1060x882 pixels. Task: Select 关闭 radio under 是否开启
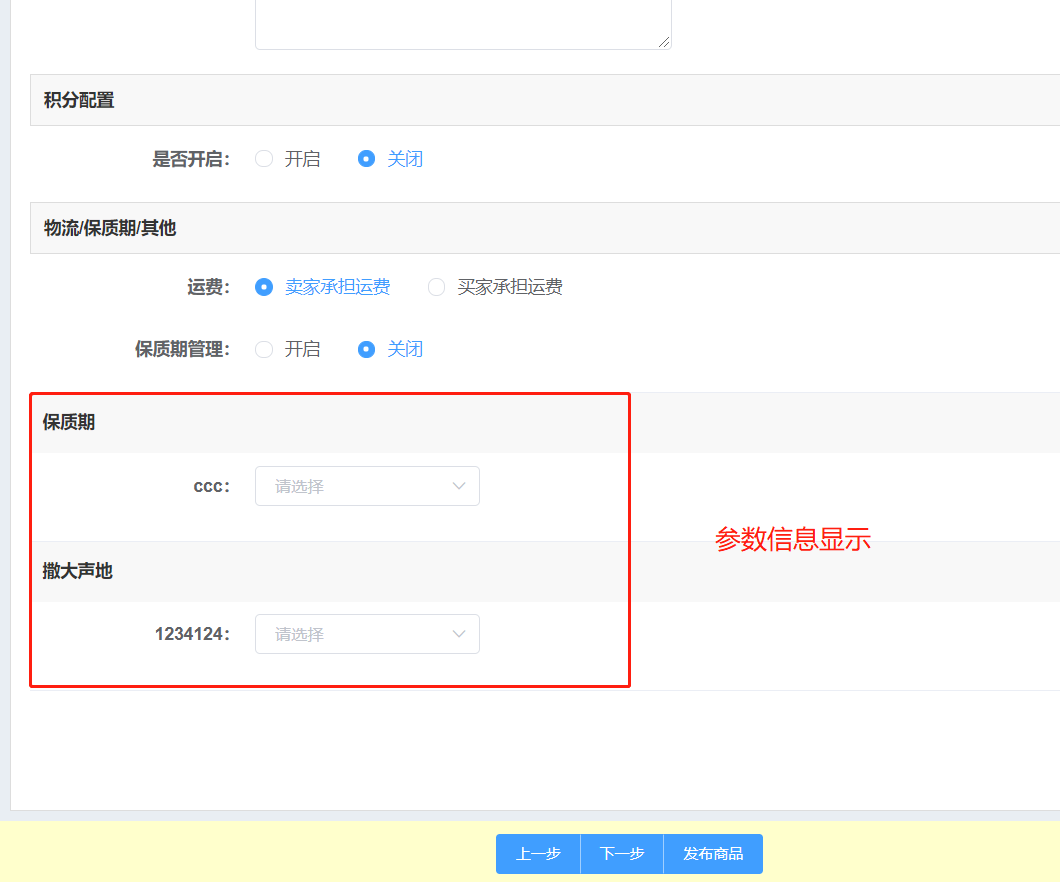pos(366,159)
